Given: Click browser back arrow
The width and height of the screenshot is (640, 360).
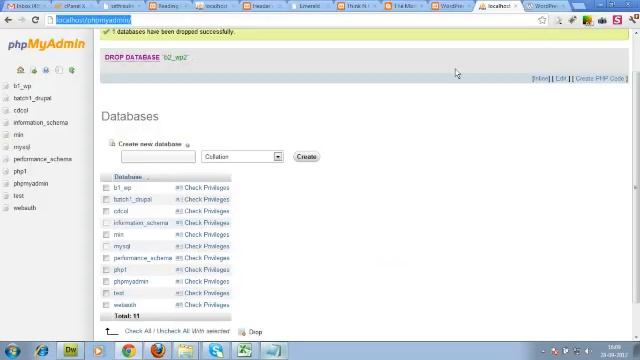Looking at the screenshot, I should pyautogui.click(x=8, y=20).
